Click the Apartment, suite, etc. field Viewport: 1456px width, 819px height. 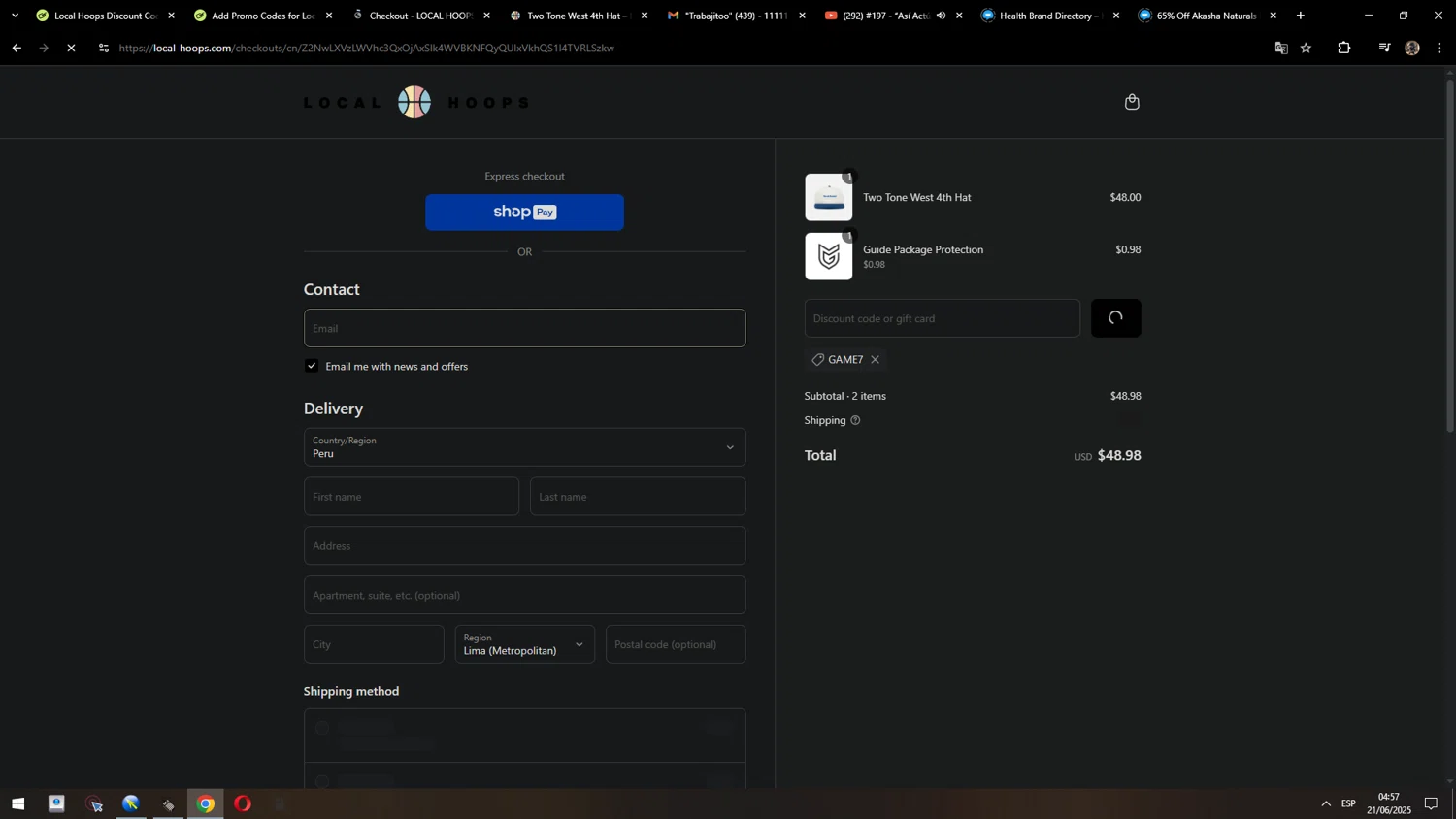(x=525, y=596)
